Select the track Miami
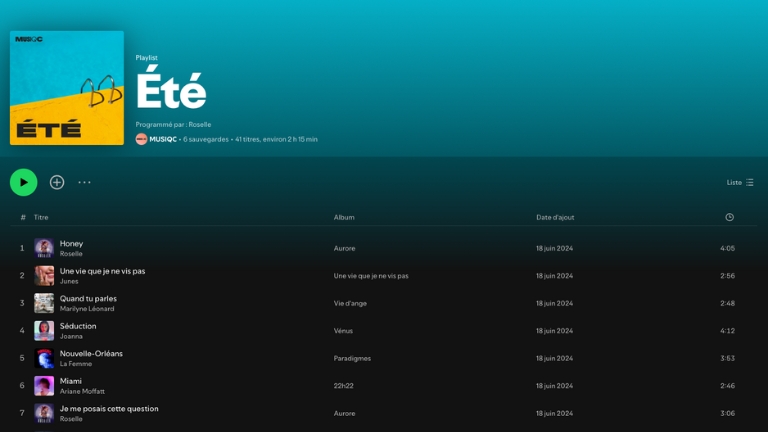This screenshot has height=432, width=768. (x=71, y=381)
